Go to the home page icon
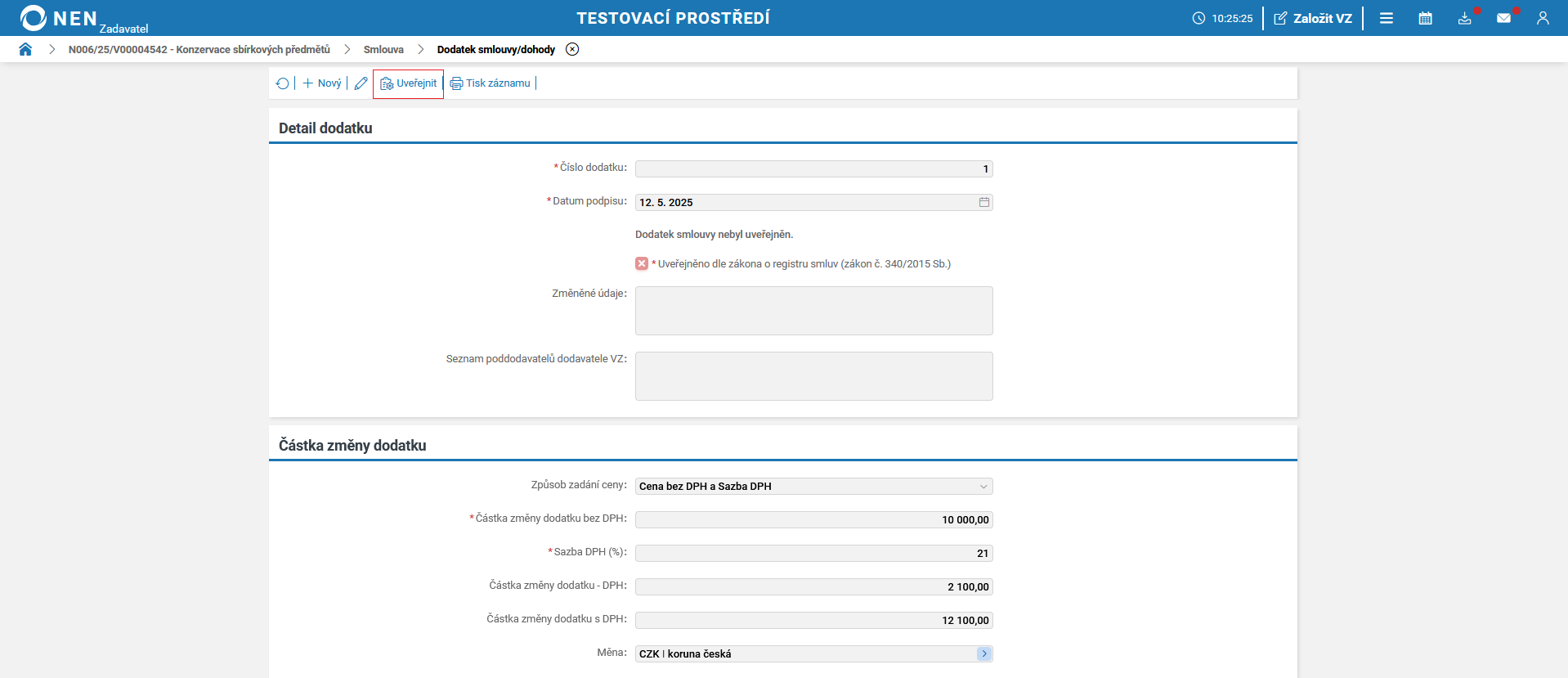The image size is (1568, 678). click(25, 49)
